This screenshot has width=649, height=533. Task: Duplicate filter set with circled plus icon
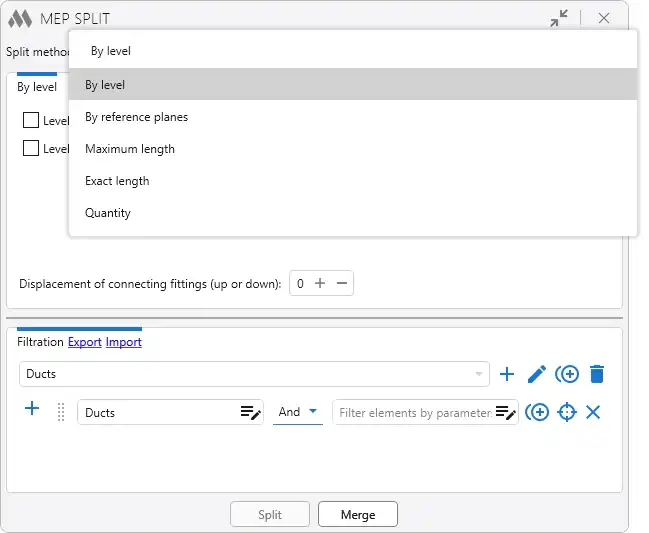(x=567, y=374)
